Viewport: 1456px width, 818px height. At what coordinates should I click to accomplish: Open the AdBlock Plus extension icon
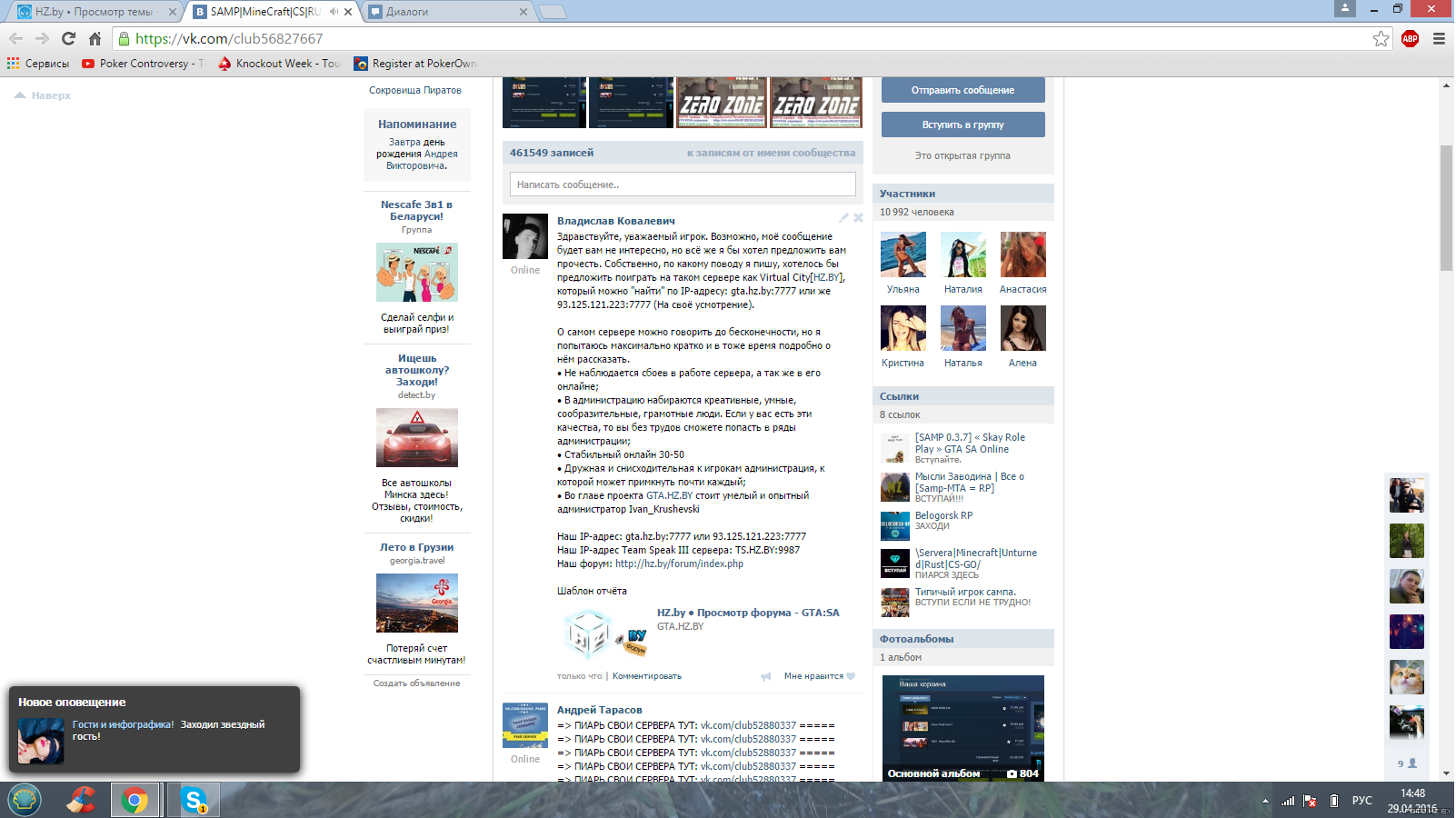click(1410, 38)
